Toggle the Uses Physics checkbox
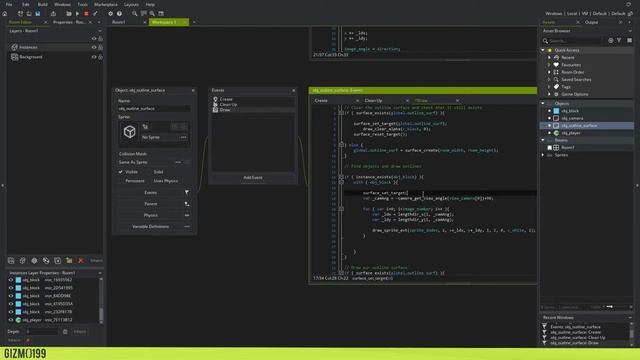The image size is (640, 360). click(x=149, y=181)
